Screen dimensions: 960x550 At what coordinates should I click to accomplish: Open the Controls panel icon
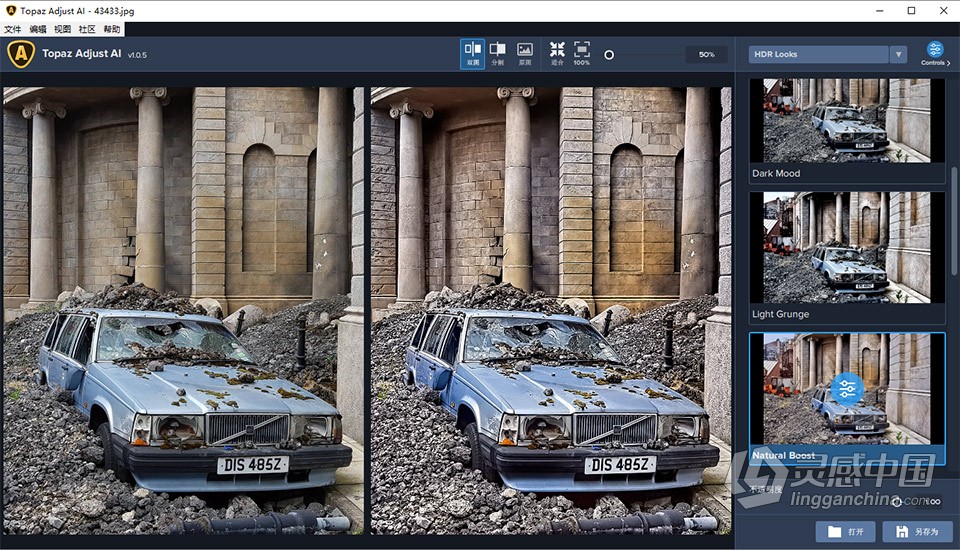[935, 53]
